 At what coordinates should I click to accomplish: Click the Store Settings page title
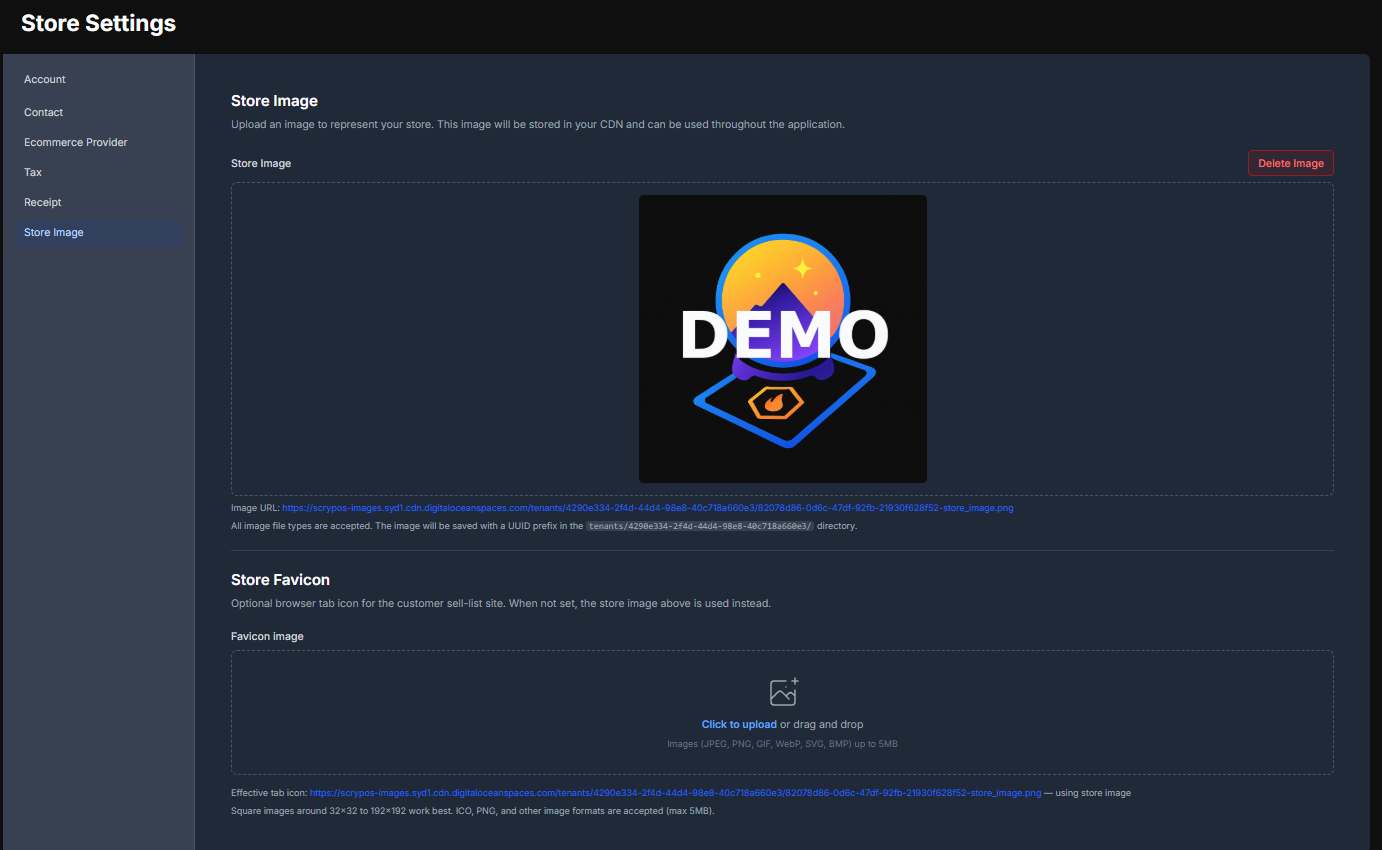98,23
